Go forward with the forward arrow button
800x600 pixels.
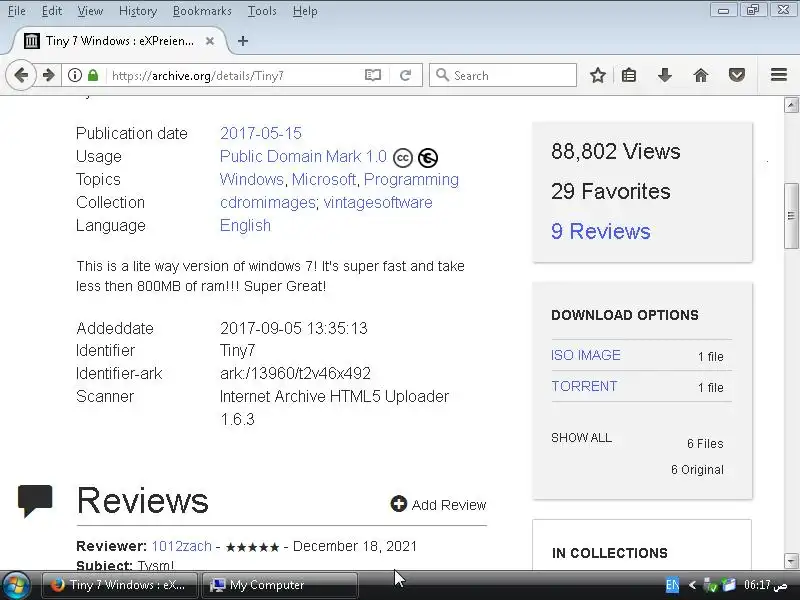[x=48, y=76]
